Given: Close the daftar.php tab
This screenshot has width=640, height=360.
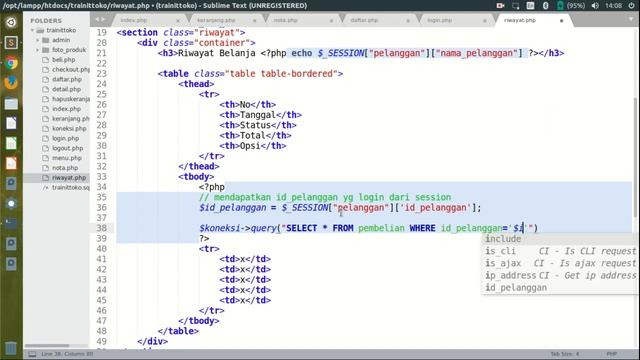Looking at the screenshot, I should 408,20.
